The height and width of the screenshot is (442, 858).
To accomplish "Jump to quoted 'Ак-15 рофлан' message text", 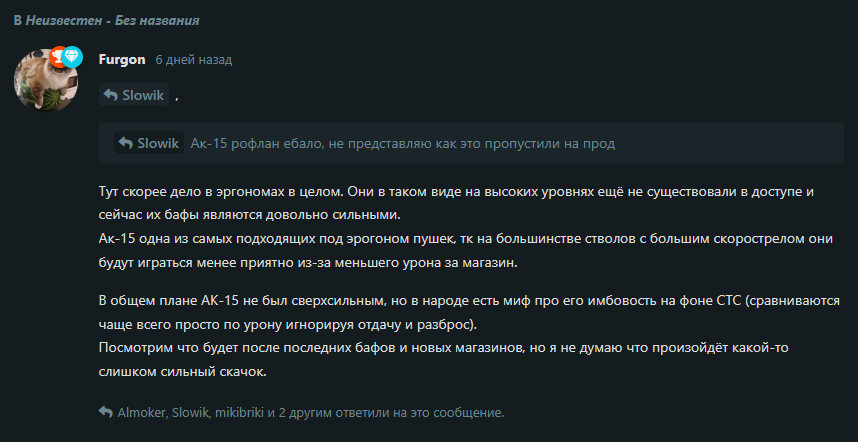I will coord(403,143).
